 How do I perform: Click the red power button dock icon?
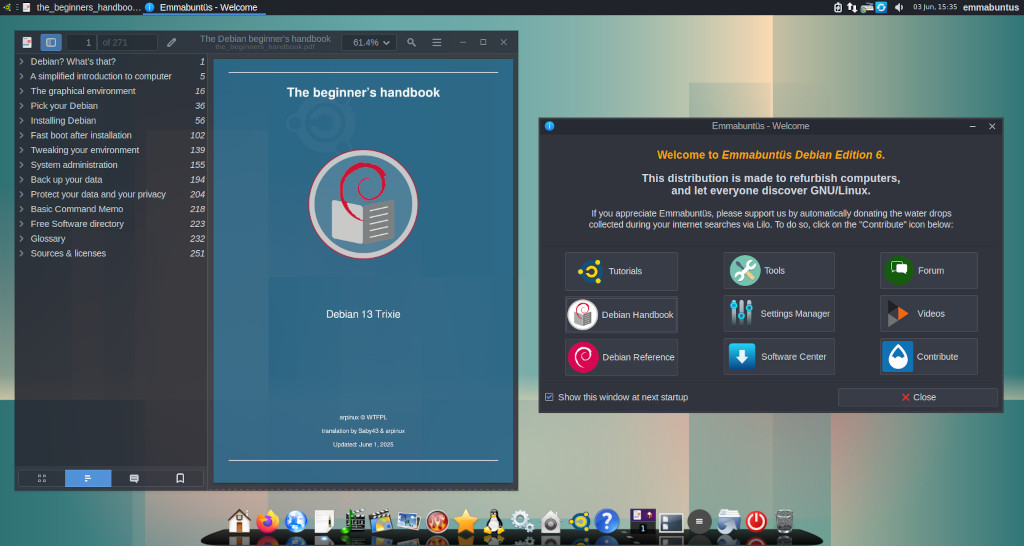(x=756, y=521)
